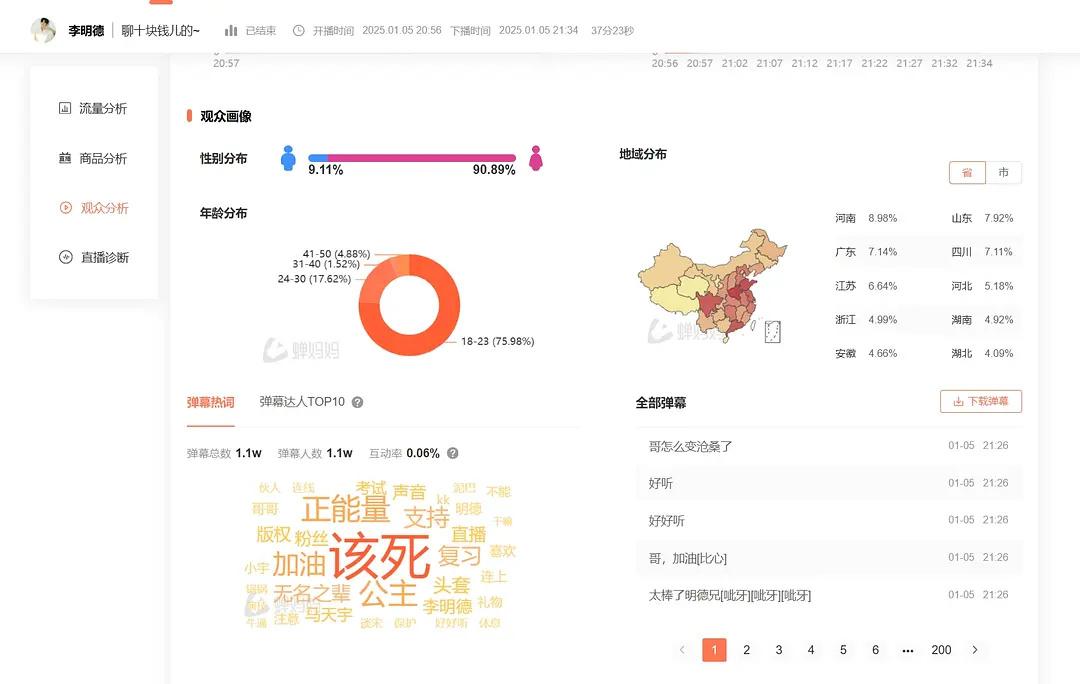Image resolution: width=1080 pixels, height=684 pixels.
Task: Click the 24-30 (17.62%) age label
Action: click(314, 279)
